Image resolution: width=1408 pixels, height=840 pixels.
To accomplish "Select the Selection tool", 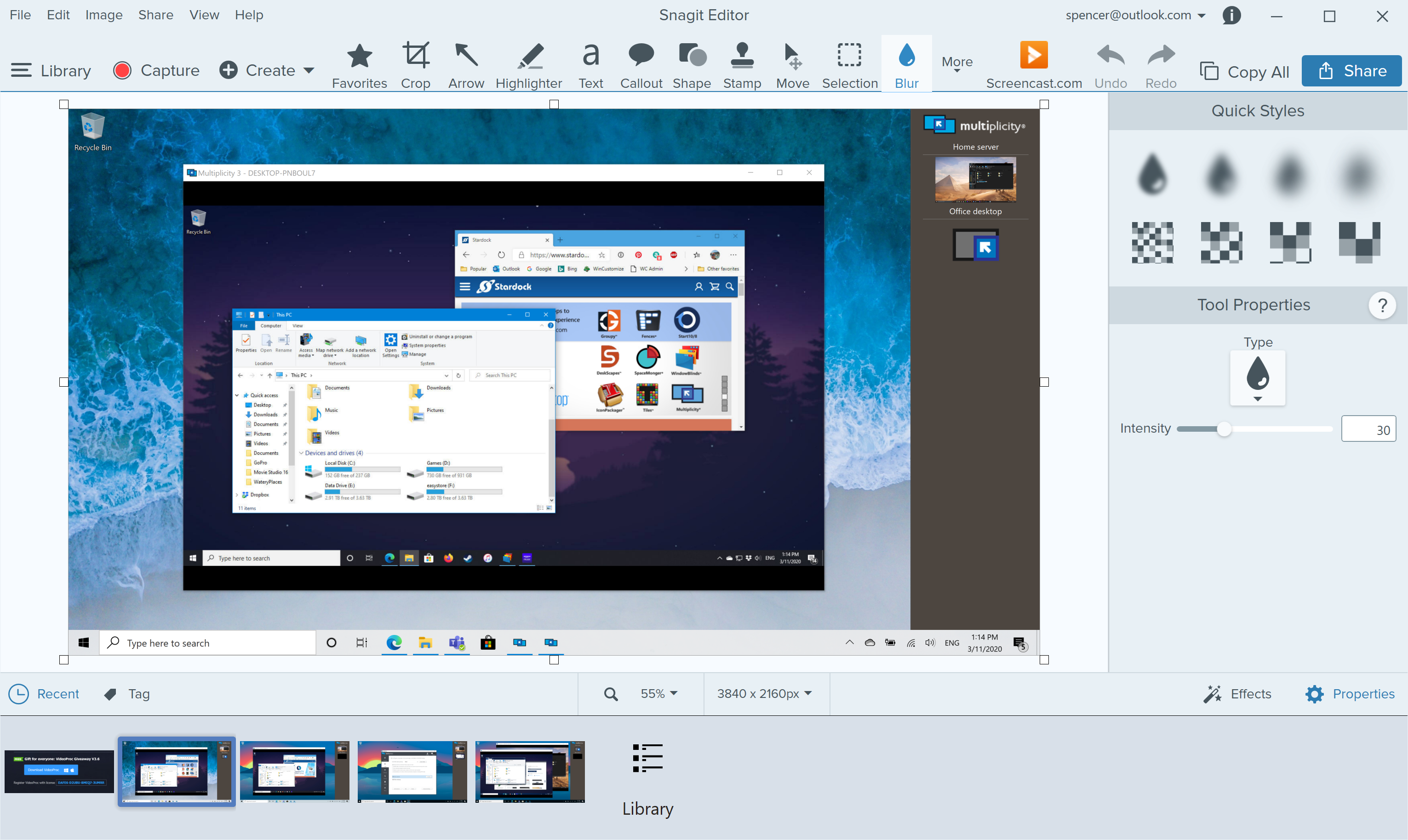I will (850, 65).
